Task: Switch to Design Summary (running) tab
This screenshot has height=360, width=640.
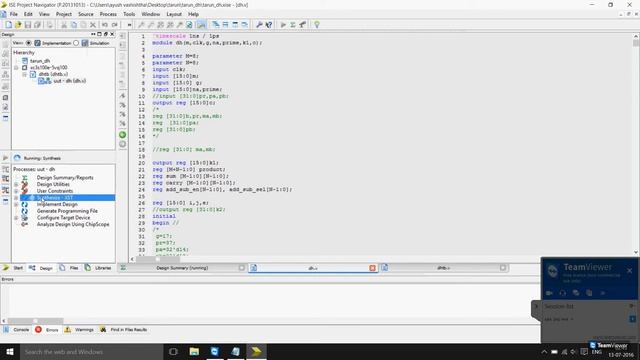Action: click(182, 268)
